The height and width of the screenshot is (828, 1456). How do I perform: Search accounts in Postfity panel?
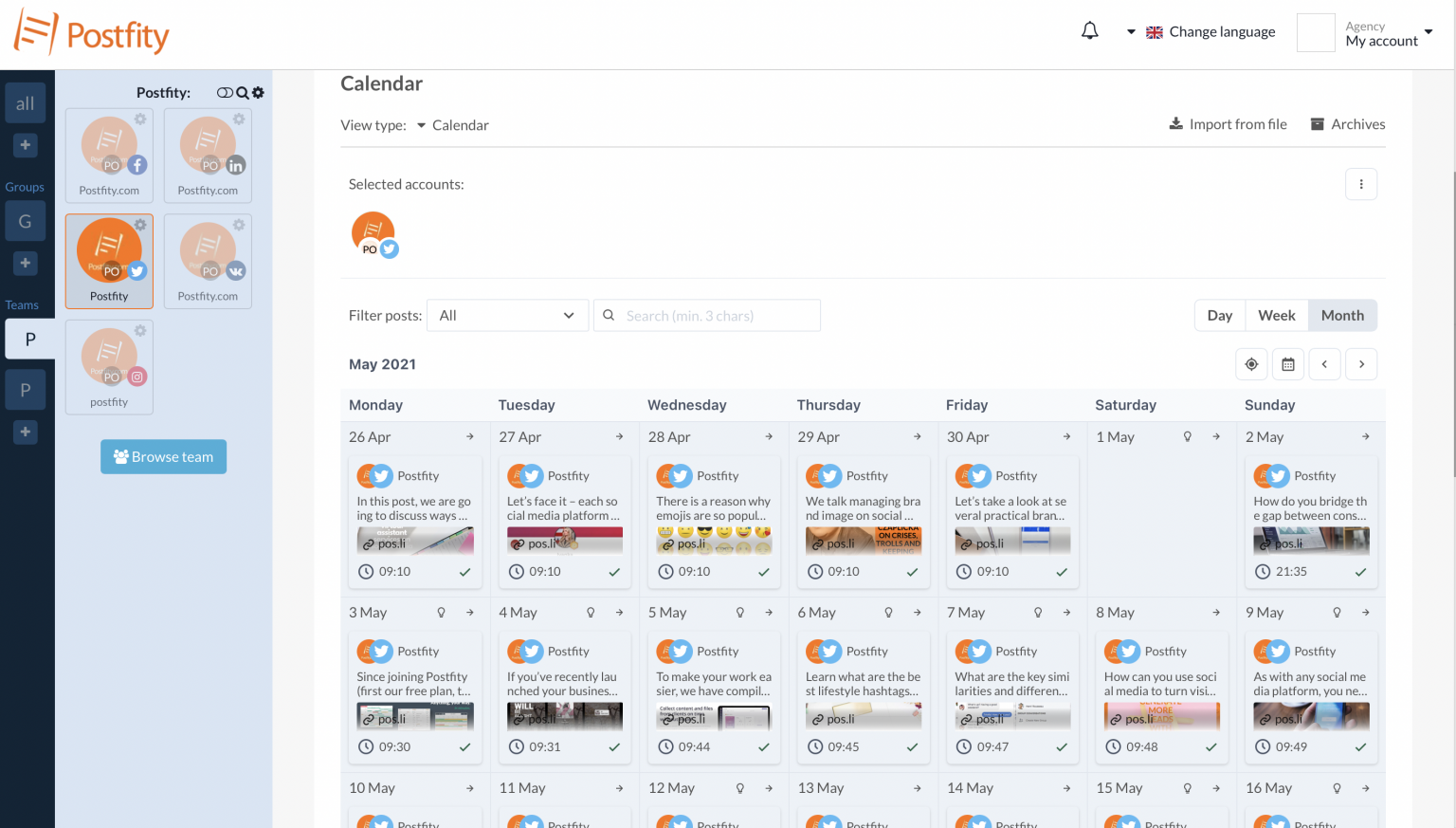[x=243, y=93]
